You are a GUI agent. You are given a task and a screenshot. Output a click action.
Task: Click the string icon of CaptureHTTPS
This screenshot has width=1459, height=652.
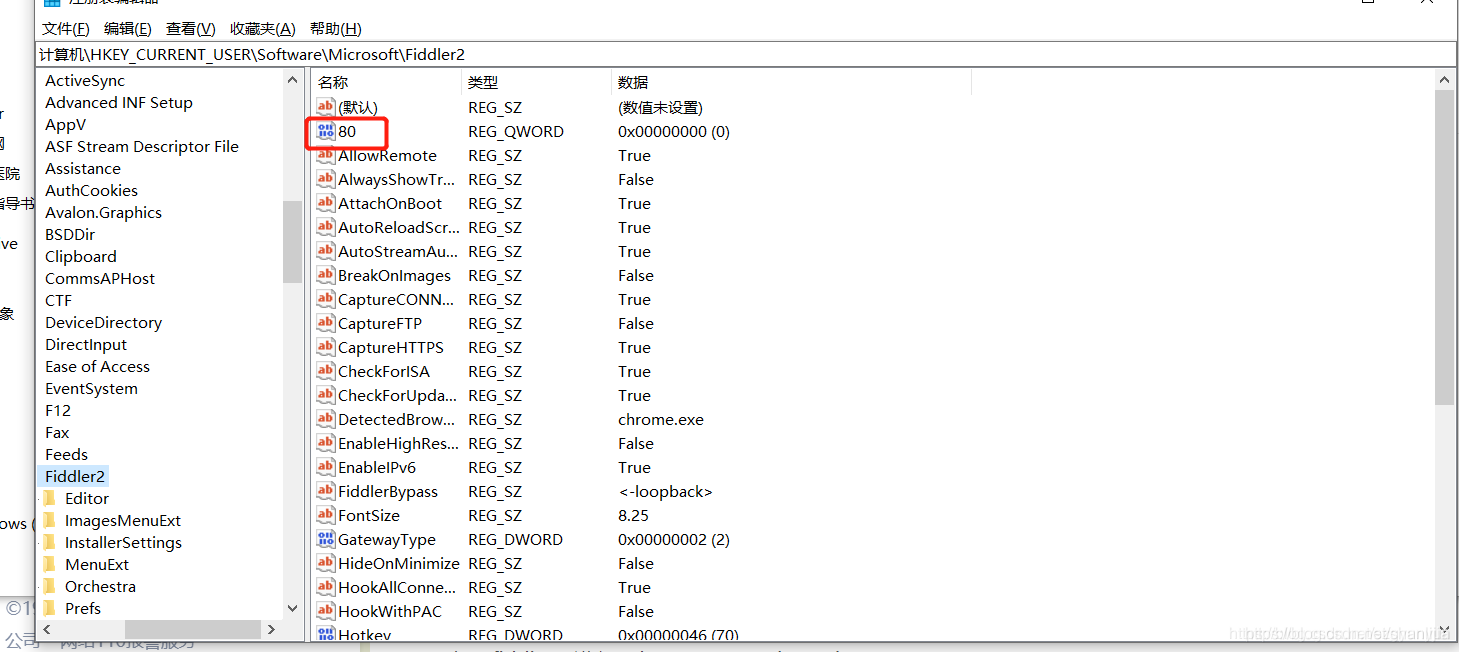pyautogui.click(x=325, y=347)
